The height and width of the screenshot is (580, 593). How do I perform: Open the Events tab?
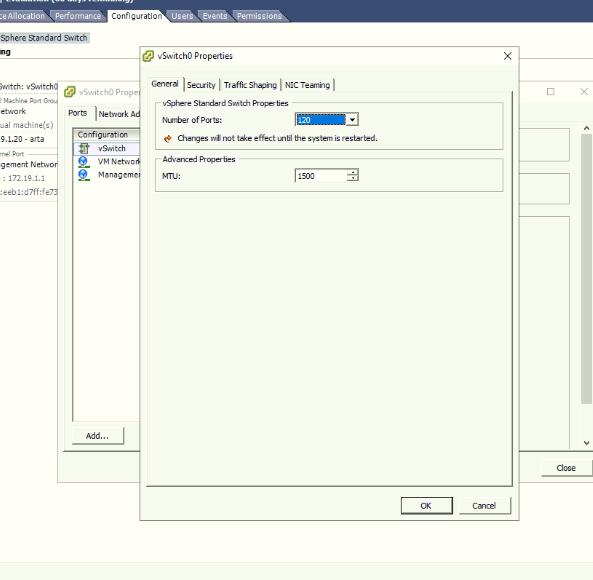(x=215, y=16)
